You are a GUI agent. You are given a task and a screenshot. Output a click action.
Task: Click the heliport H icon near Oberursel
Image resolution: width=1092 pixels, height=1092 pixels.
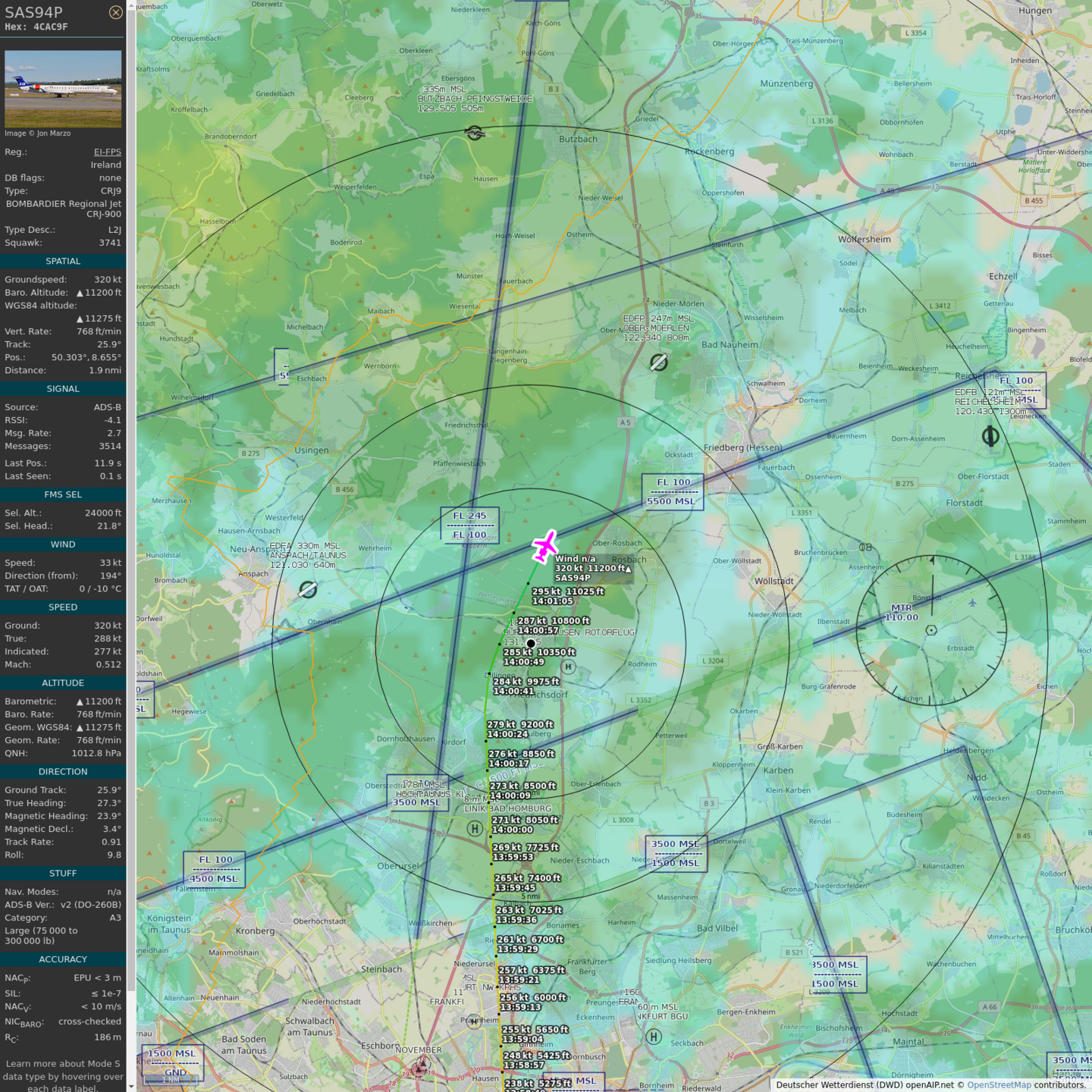click(475, 829)
